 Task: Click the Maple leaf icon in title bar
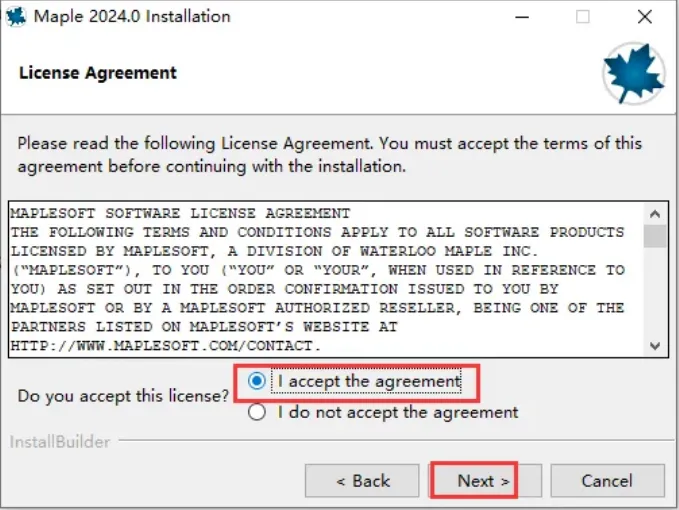(16, 16)
